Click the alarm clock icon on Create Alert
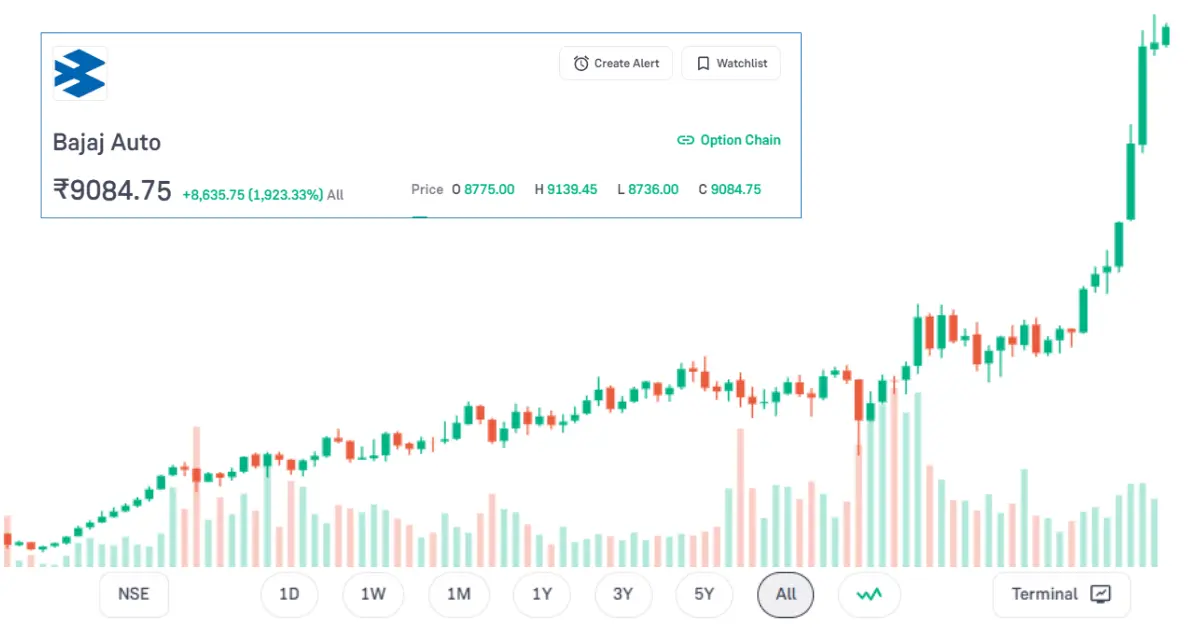 (581, 63)
